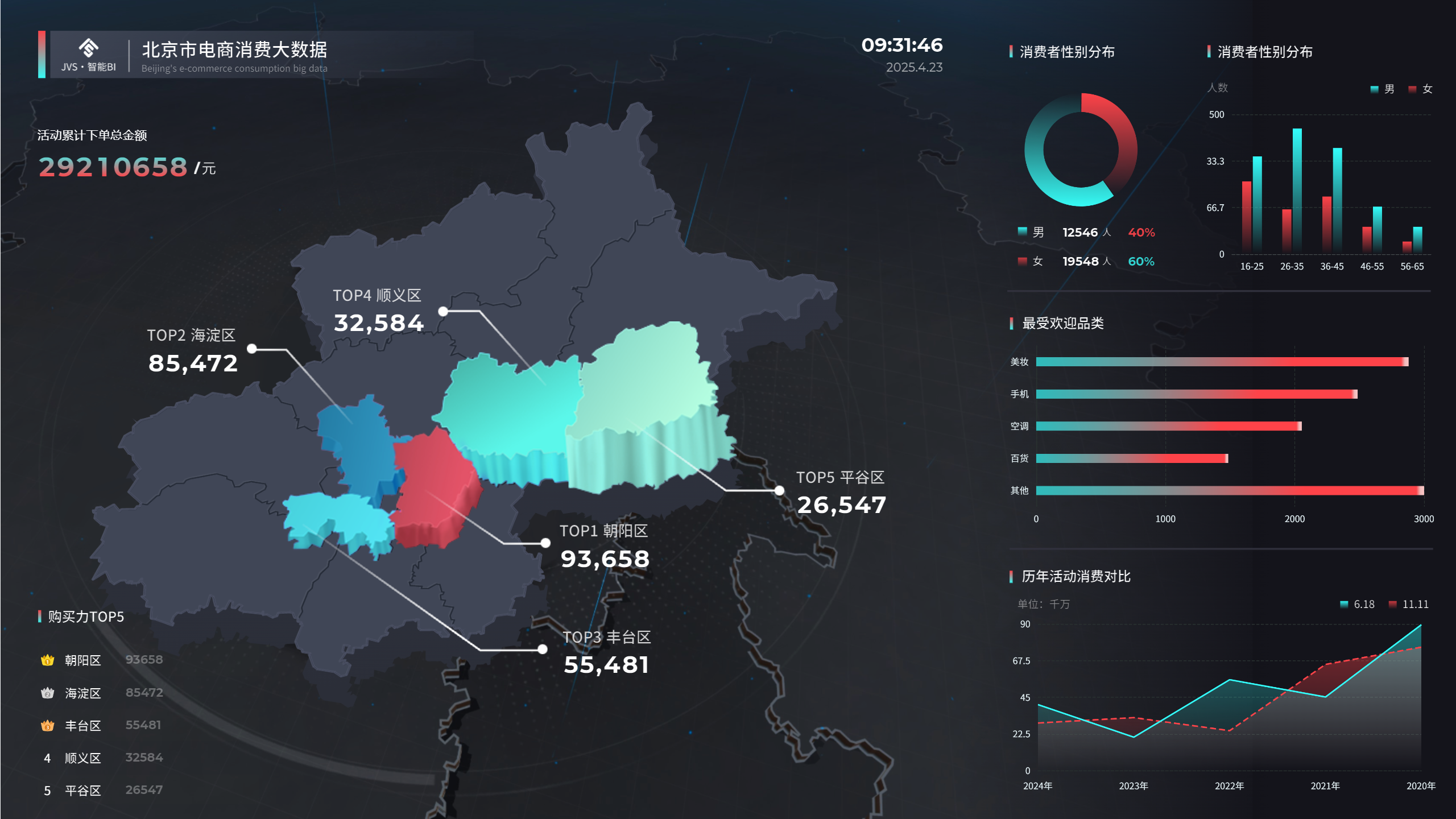Click the gold crown beside 朝阳区
Viewport: 1456px width, 819px height.
48,660
